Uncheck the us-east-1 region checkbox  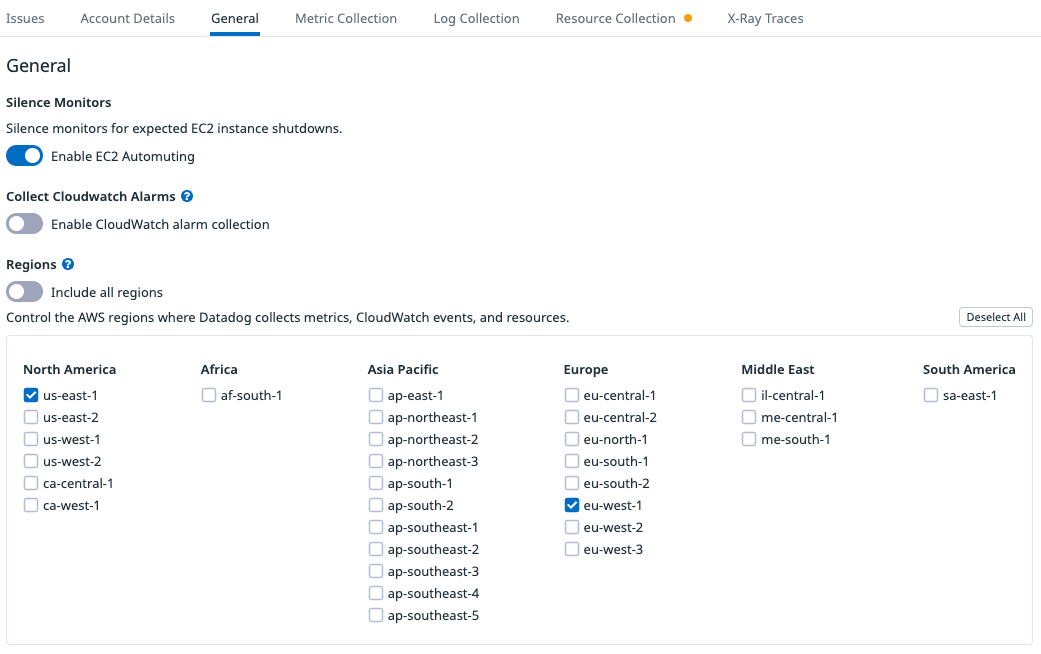pyautogui.click(x=31, y=395)
